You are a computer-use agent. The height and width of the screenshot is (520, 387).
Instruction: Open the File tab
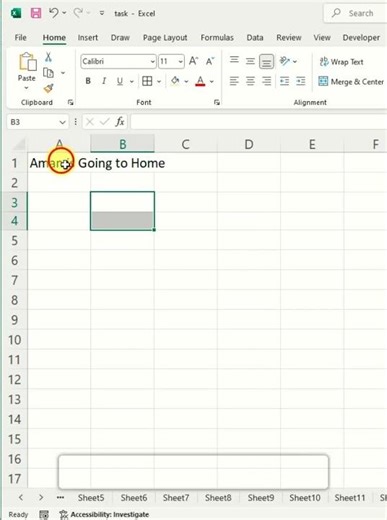(20, 37)
